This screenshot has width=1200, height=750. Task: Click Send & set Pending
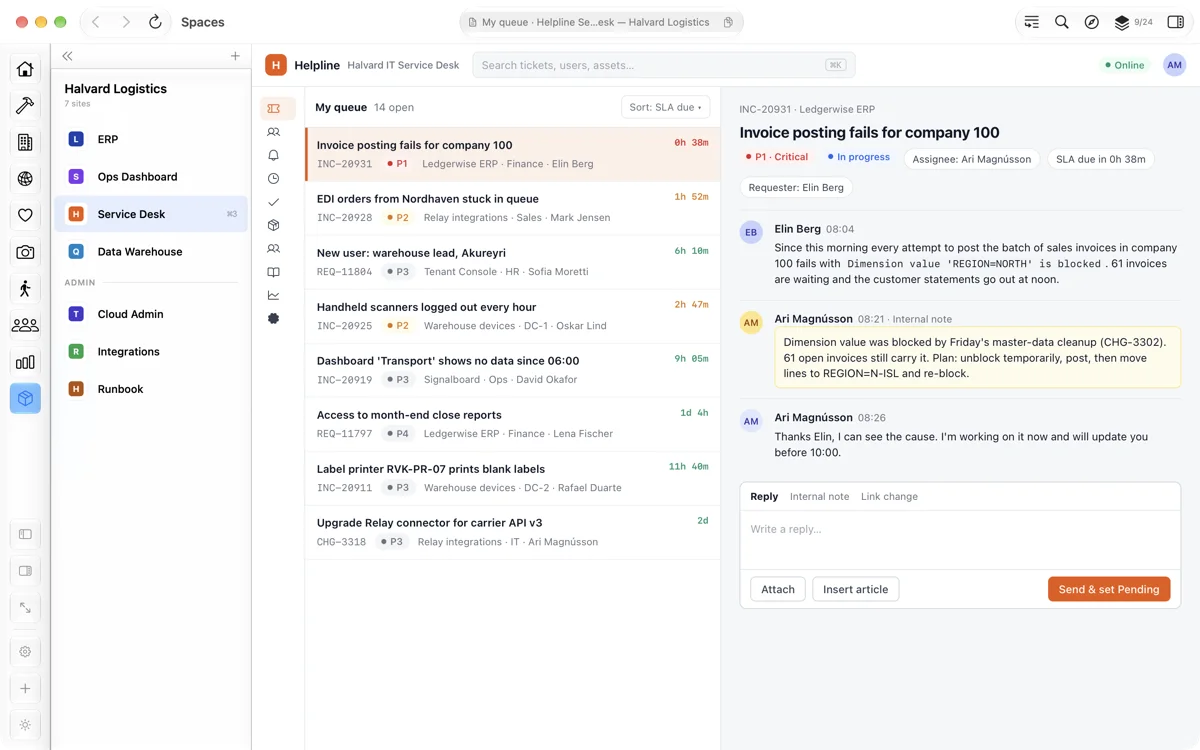[x=1109, y=589]
